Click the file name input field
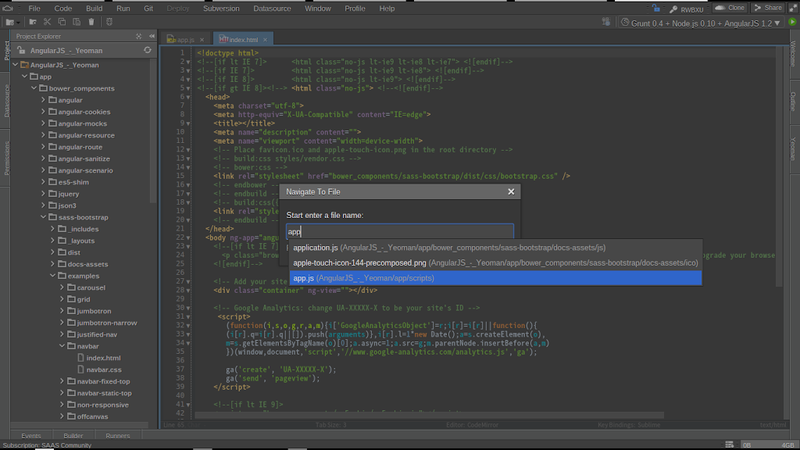 [400, 231]
